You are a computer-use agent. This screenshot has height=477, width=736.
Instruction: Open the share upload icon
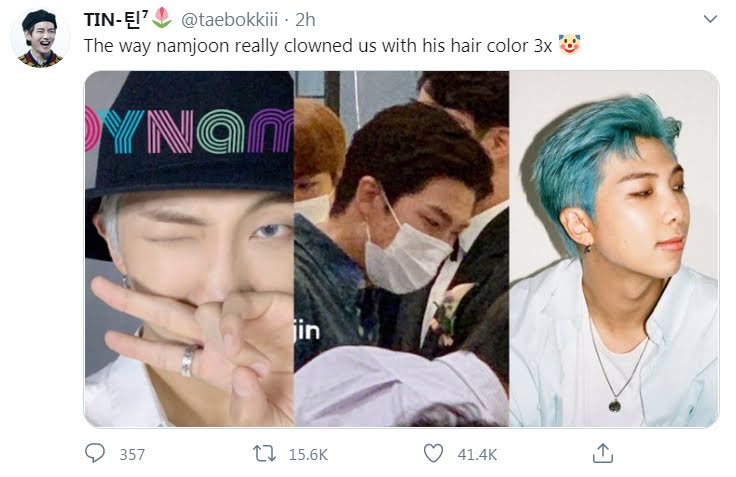tap(603, 453)
